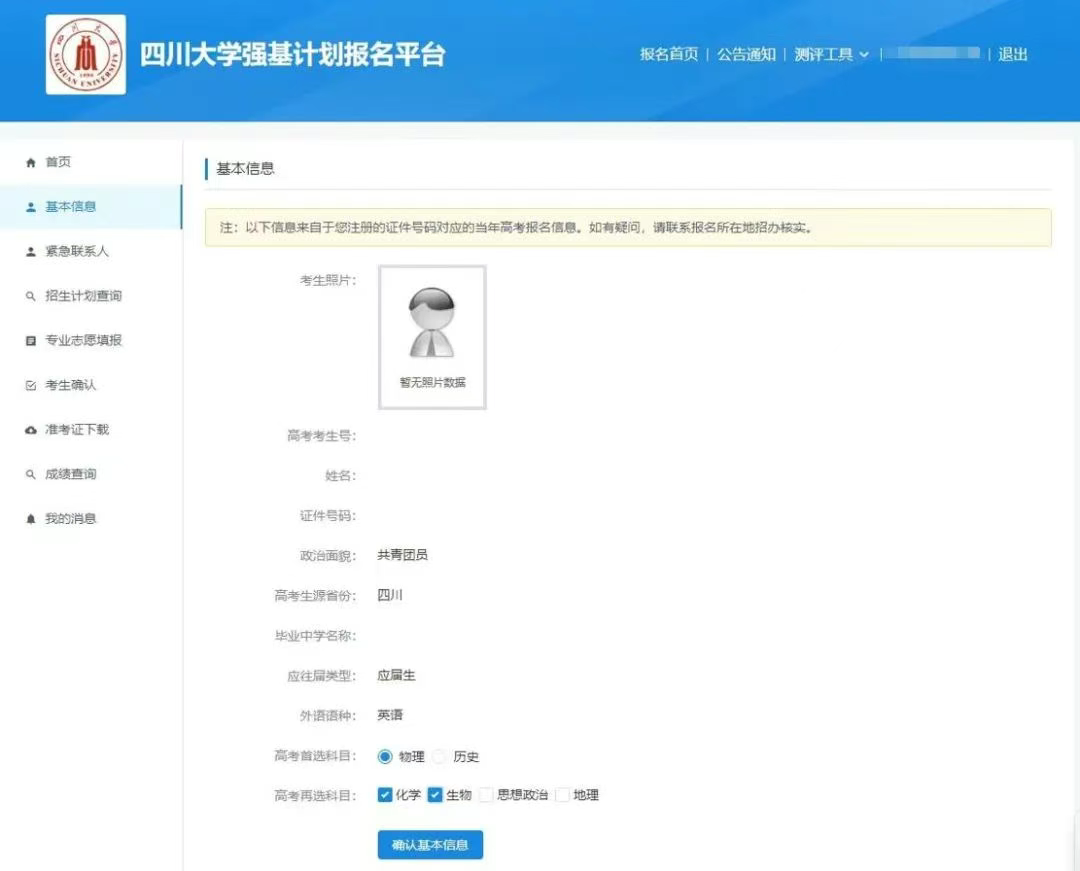The width and height of the screenshot is (1080, 871).
Task: Go to 报名首页 in header
Action: tap(669, 54)
